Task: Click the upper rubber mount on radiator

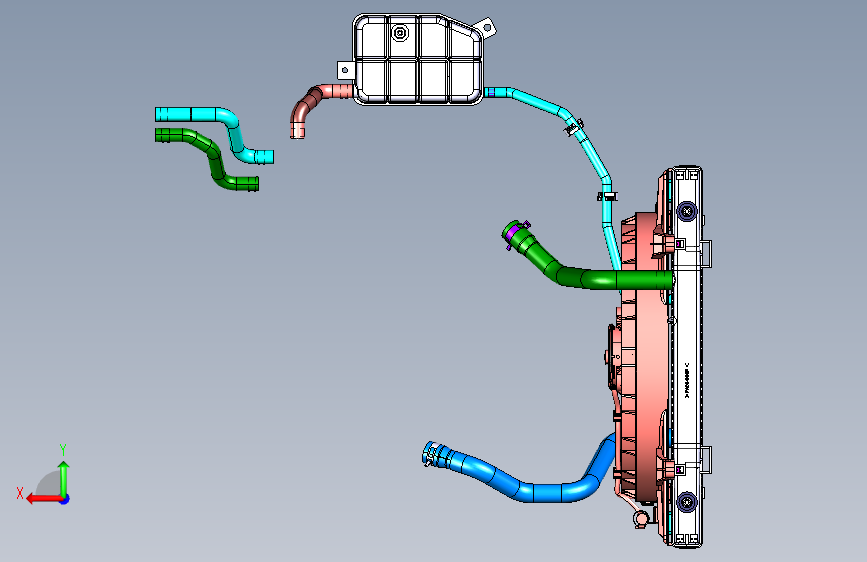Action: pos(687,211)
